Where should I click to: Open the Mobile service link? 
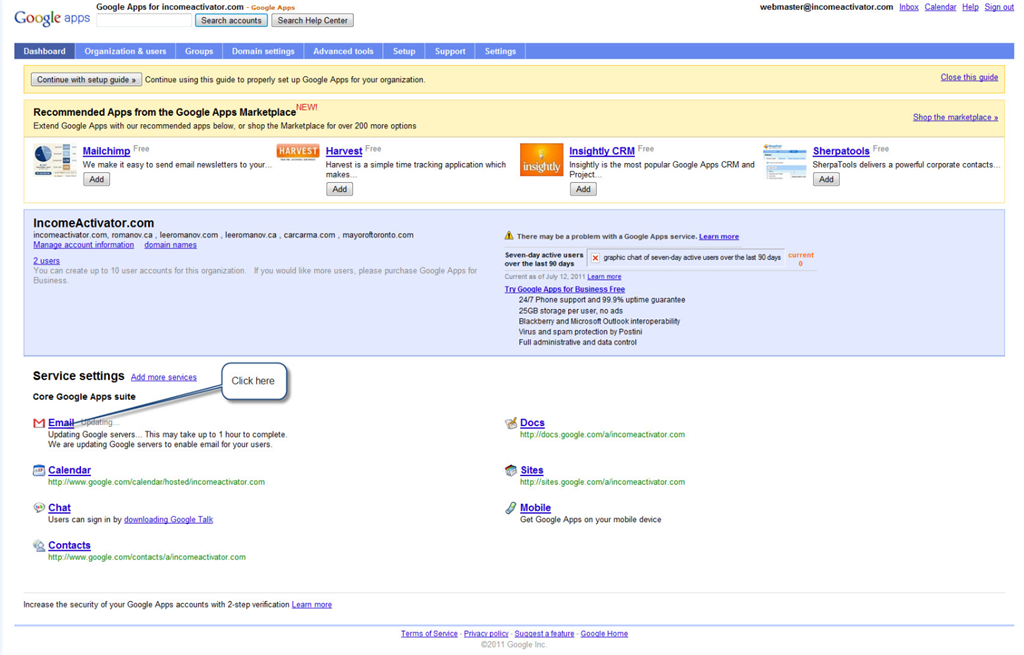click(x=536, y=507)
